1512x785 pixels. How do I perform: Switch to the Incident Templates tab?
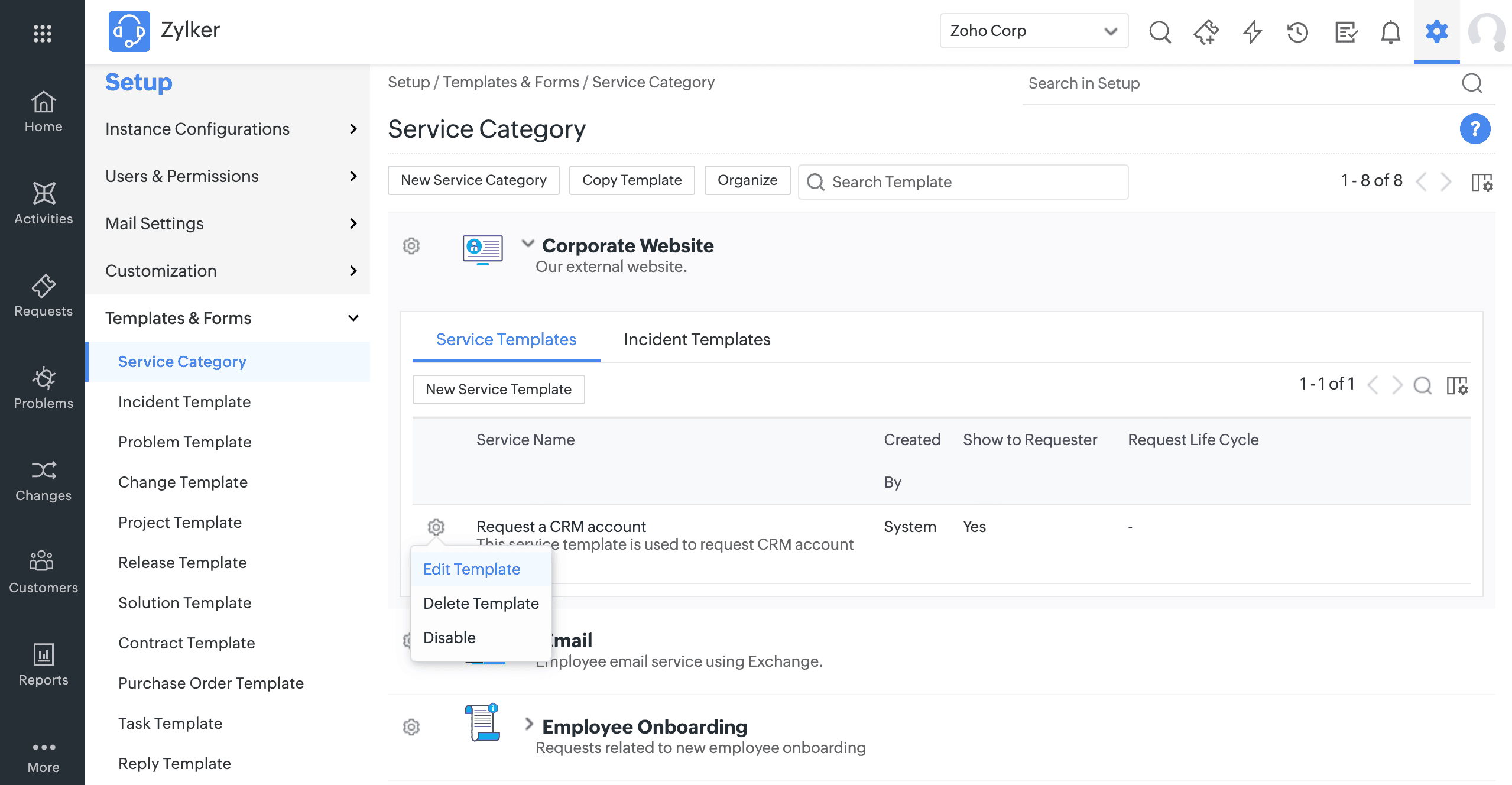[697, 339]
